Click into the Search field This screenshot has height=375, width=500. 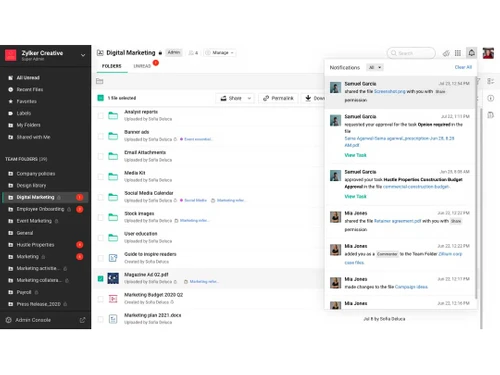(411, 53)
